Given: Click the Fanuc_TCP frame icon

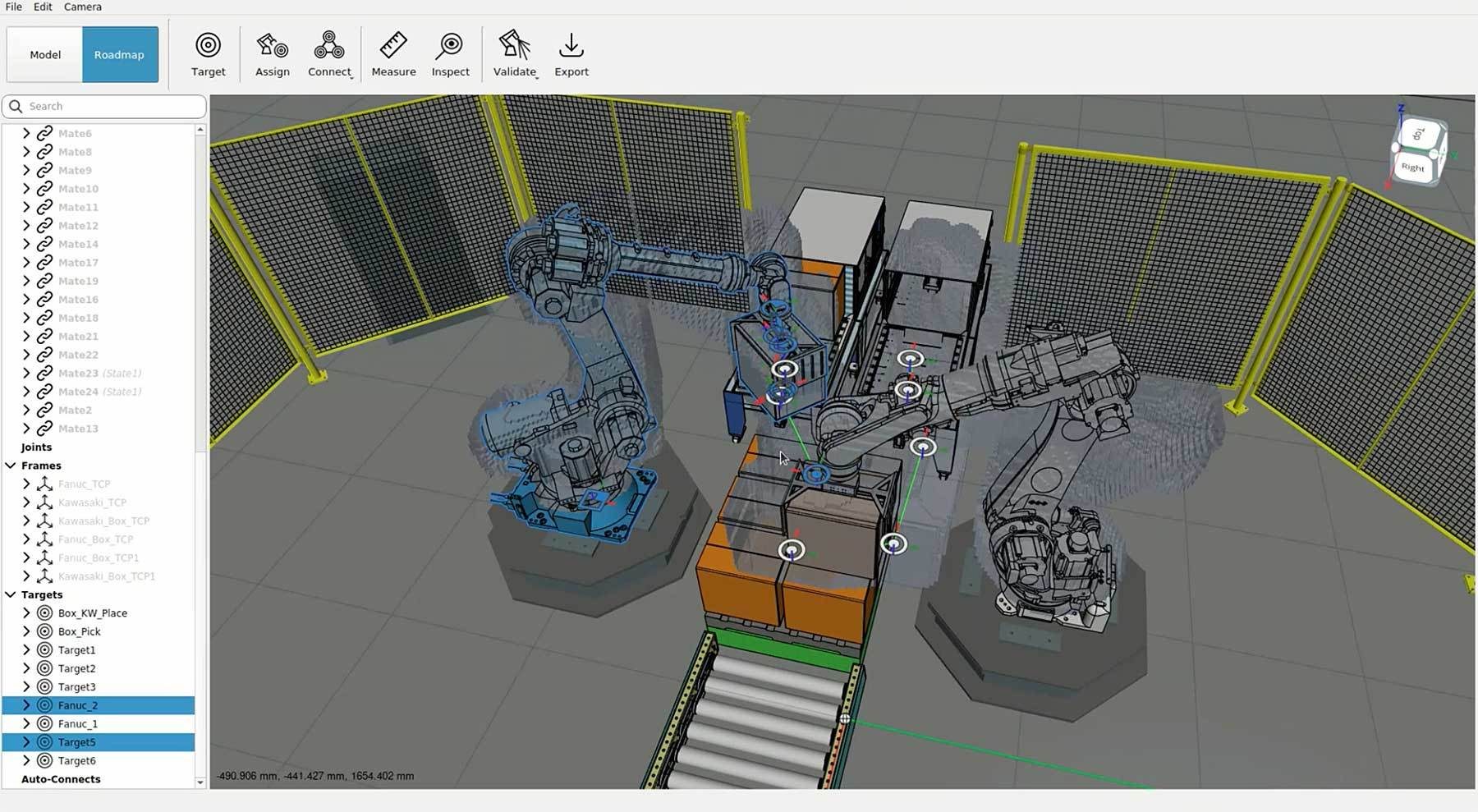Looking at the screenshot, I should point(45,484).
